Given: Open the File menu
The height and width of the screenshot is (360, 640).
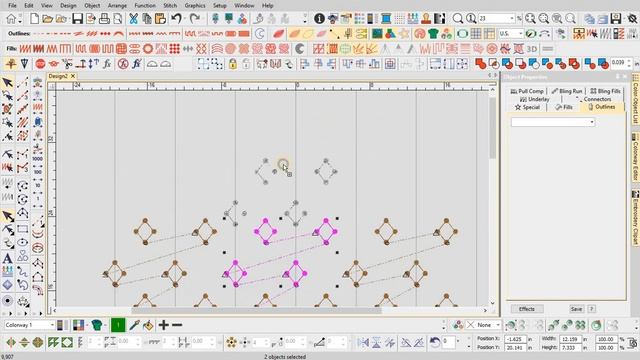Looking at the screenshot, I should [x=12, y=6].
